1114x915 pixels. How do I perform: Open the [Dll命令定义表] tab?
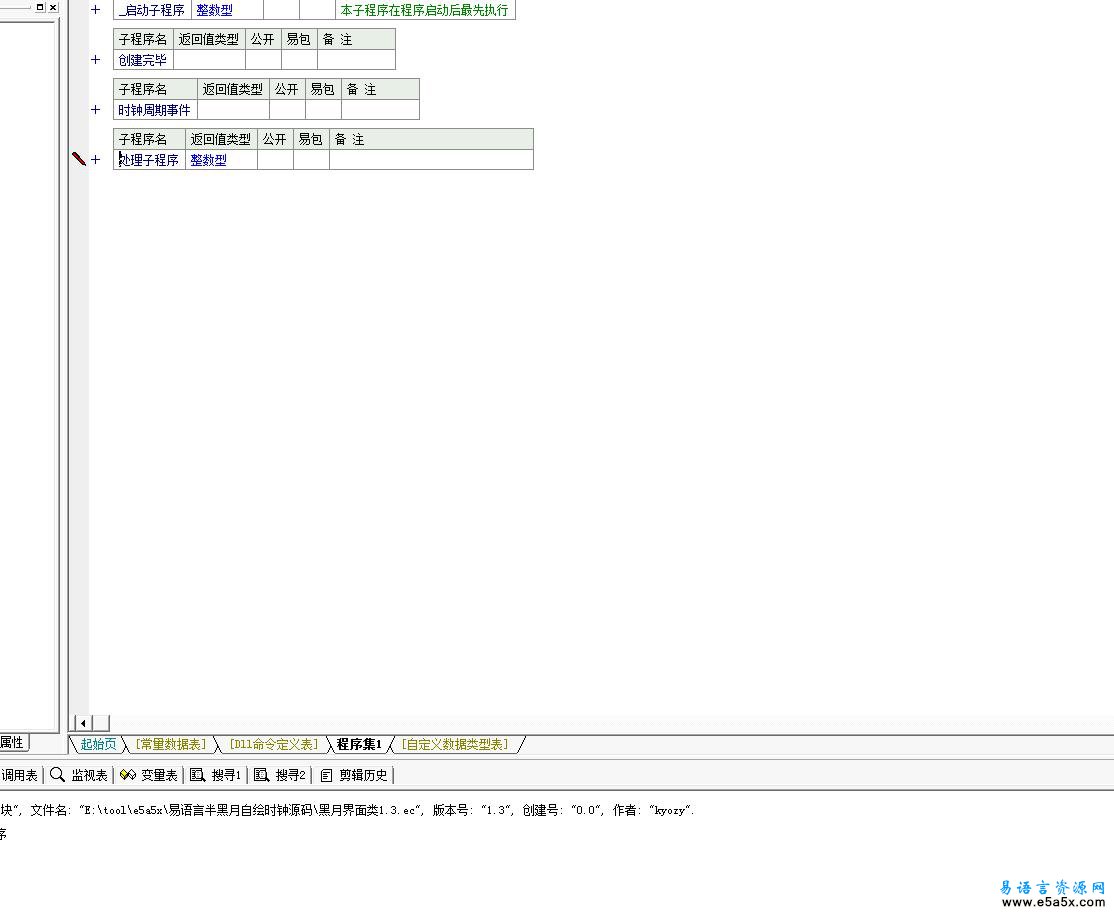(273, 744)
